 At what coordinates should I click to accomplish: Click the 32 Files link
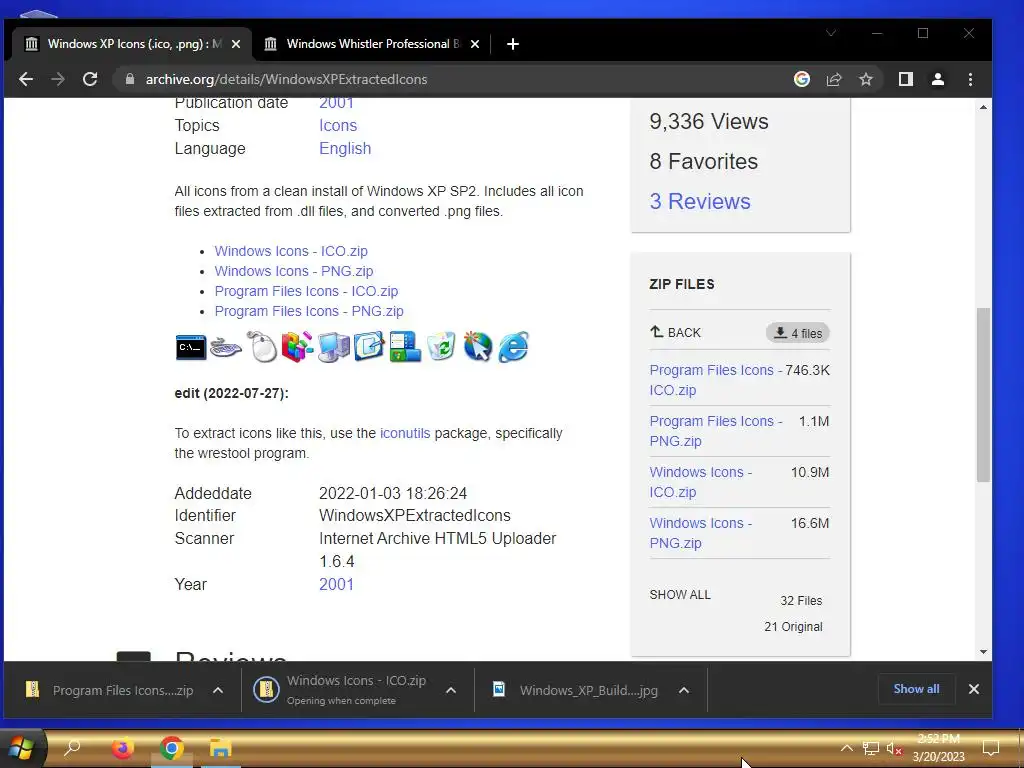[801, 601]
